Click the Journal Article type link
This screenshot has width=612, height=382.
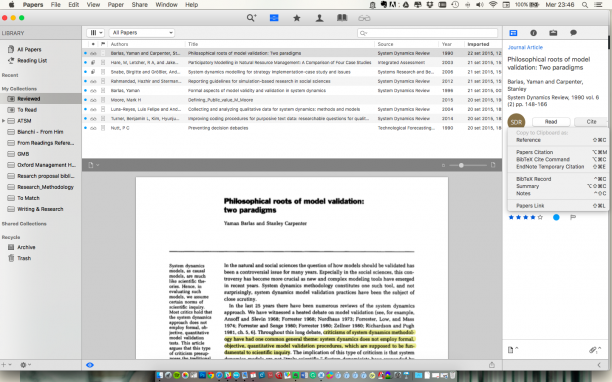pos(525,47)
